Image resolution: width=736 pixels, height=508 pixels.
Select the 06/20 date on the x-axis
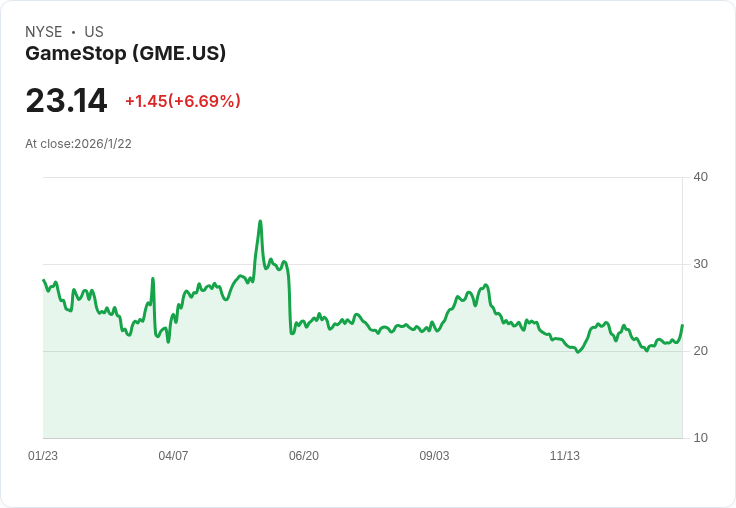pos(304,456)
